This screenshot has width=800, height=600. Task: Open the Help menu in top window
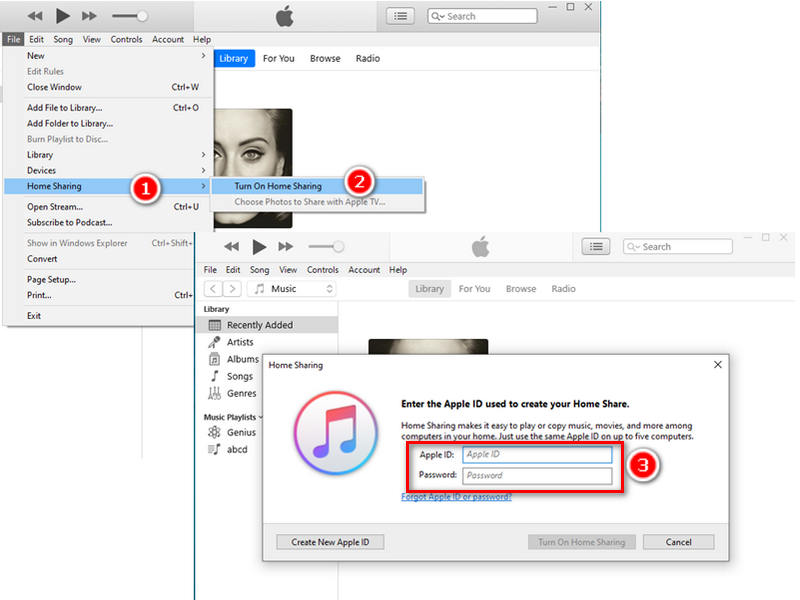[x=202, y=39]
